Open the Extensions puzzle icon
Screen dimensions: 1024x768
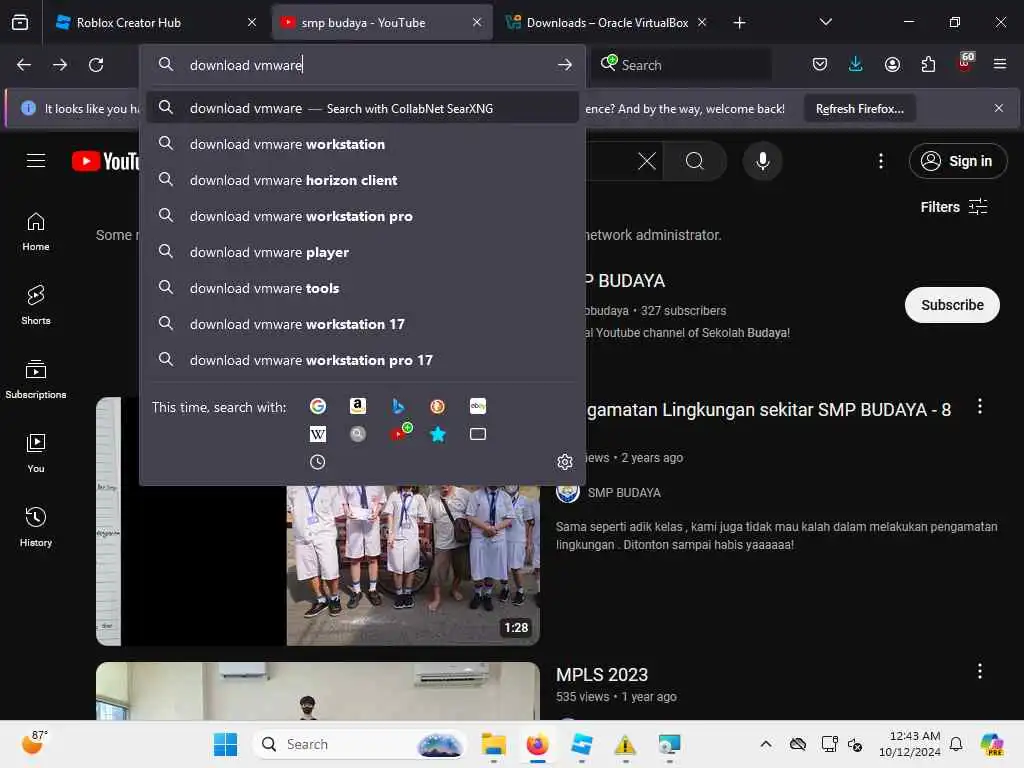coord(928,64)
